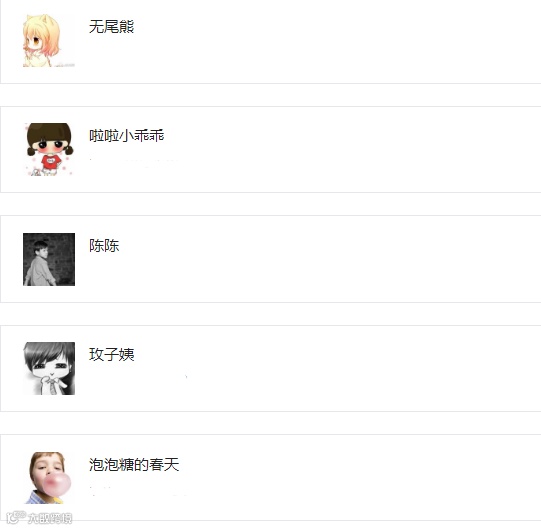Click the bubble gum boy avatar
541x530 pixels.
click(49, 478)
